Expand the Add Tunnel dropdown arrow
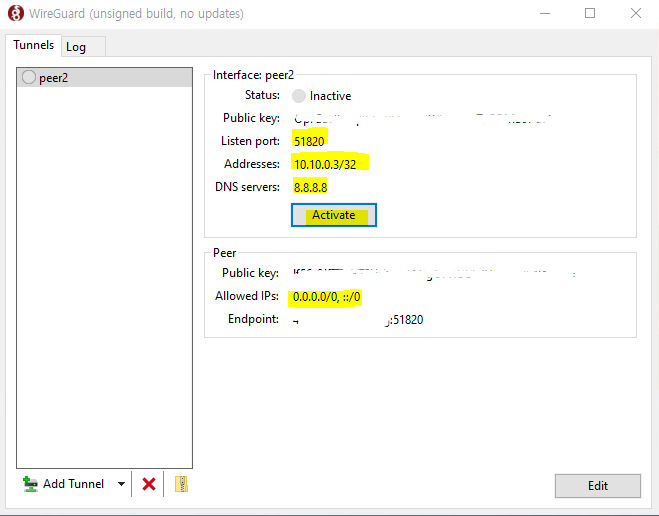The width and height of the screenshot is (659, 516). tap(121, 484)
